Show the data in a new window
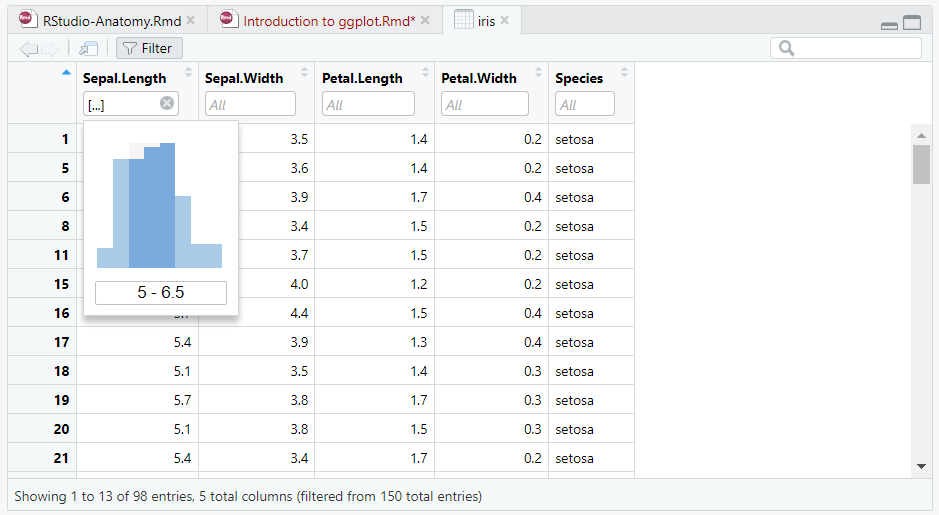939x515 pixels. coord(89,48)
